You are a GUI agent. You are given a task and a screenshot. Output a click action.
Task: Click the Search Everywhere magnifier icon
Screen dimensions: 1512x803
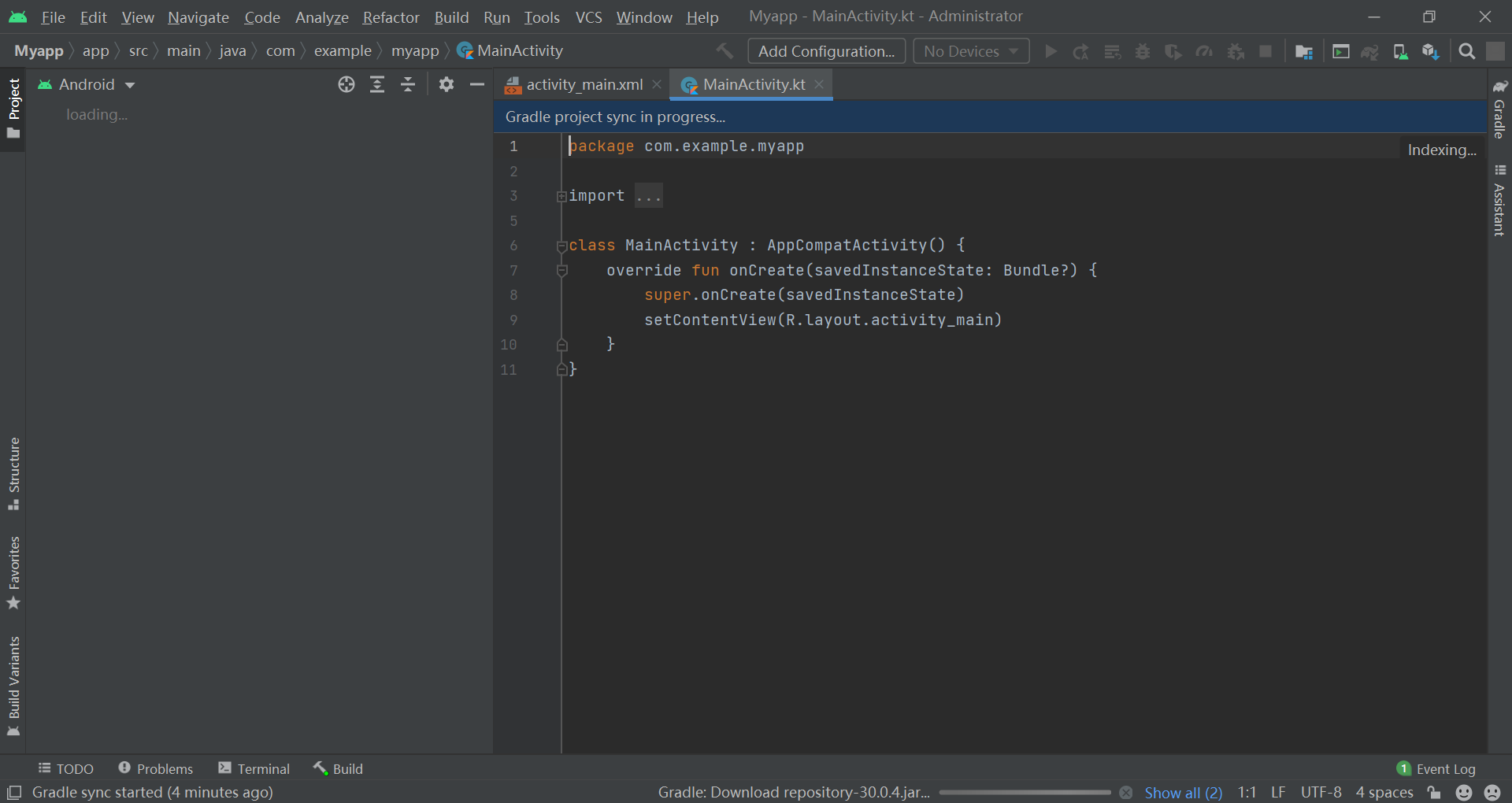tap(1466, 51)
